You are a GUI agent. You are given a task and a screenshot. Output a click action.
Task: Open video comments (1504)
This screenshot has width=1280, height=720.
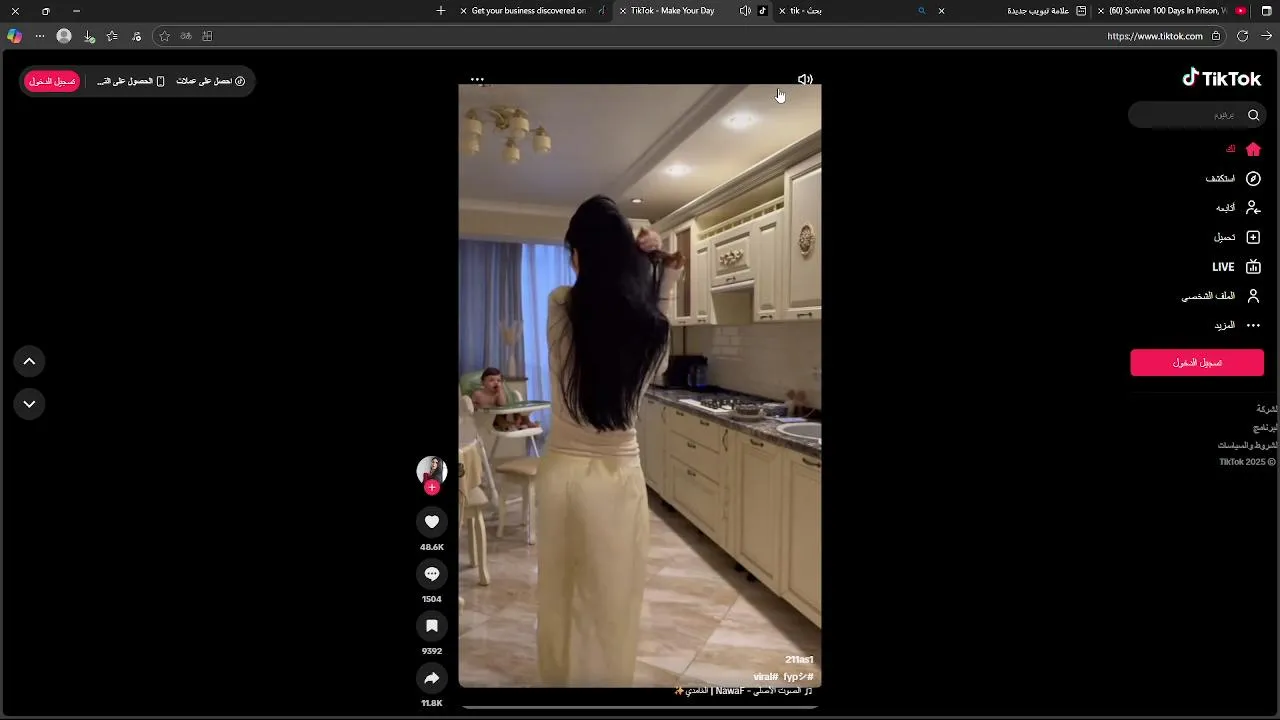(x=432, y=574)
